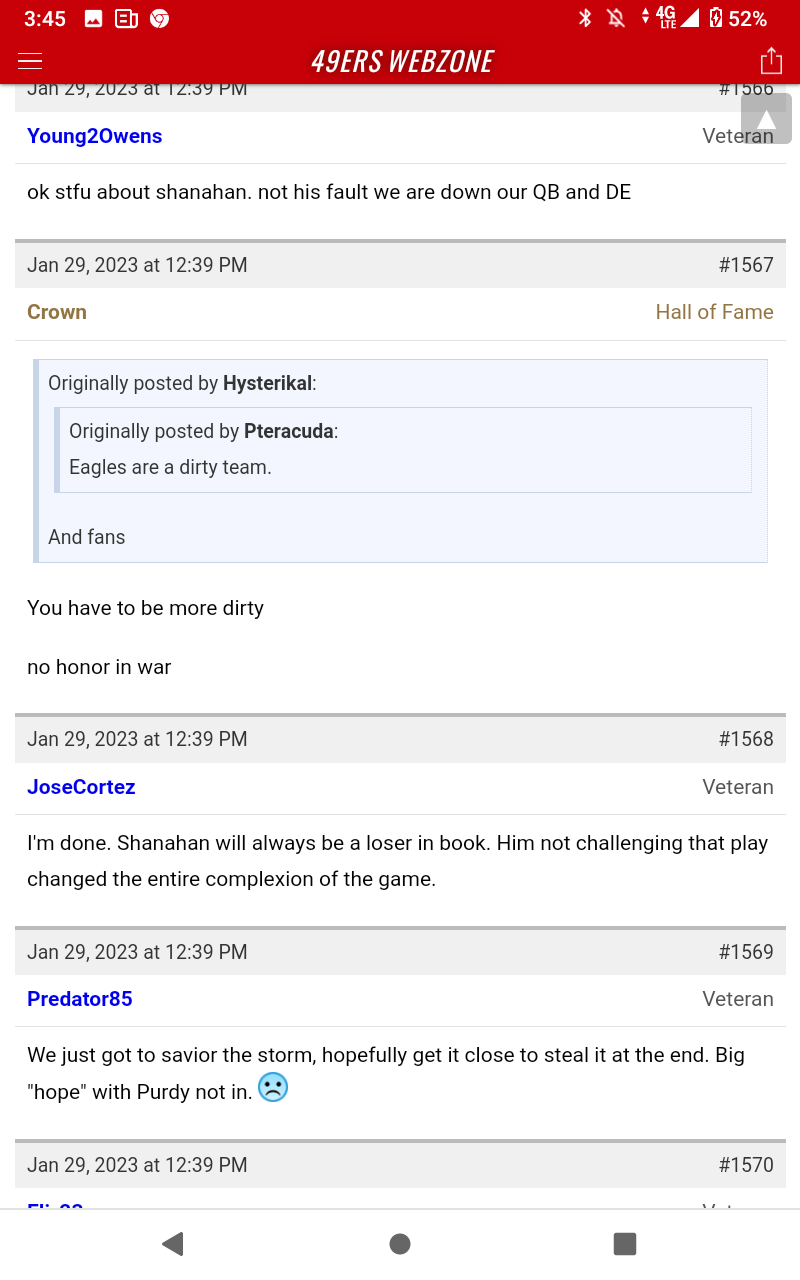The height and width of the screenshot is (1280, 800).
Task: Open post permalink #1567
Action: click(746, 265)
